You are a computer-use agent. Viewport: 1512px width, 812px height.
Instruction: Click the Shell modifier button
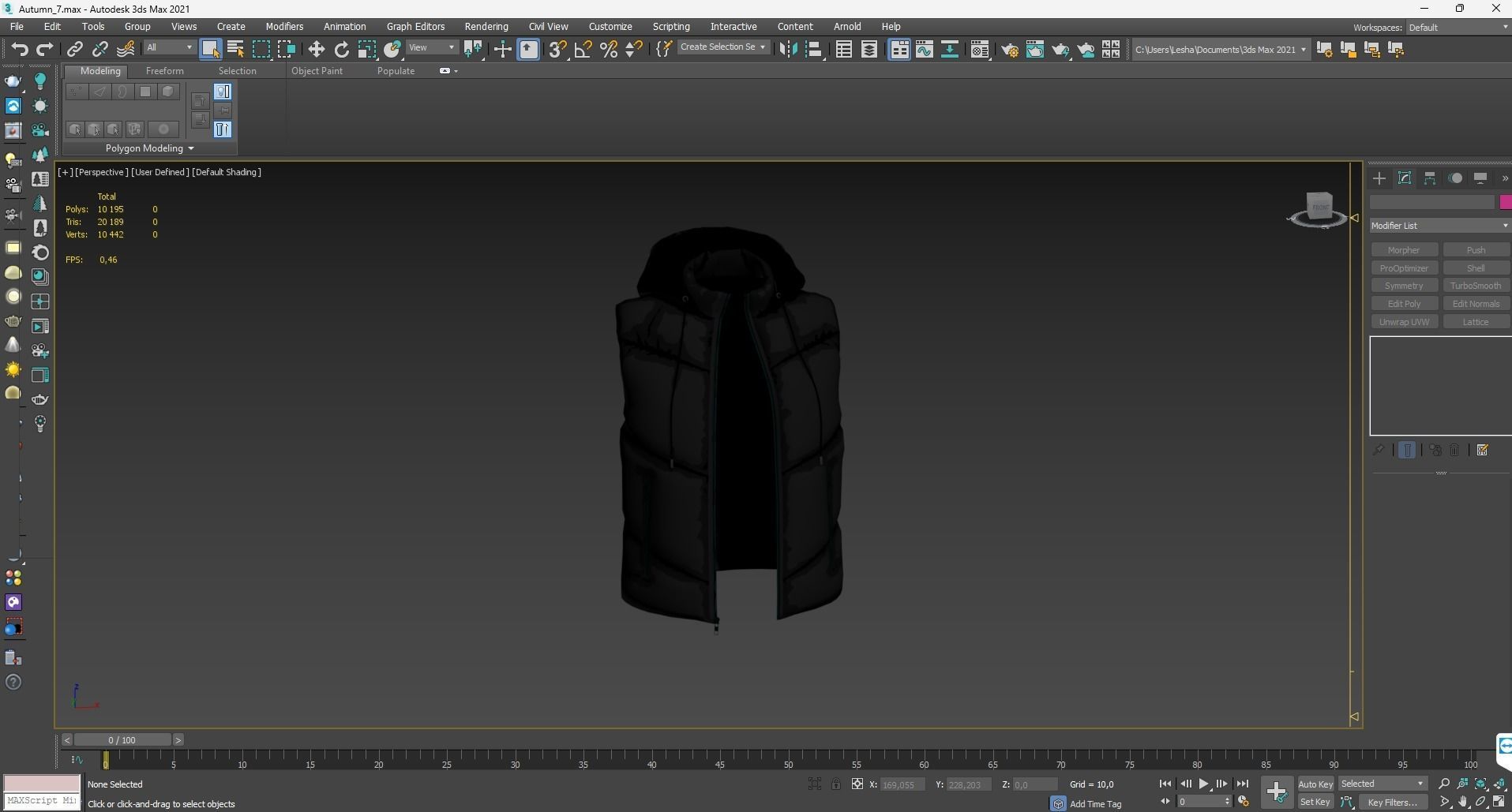tap(1475, 268)
